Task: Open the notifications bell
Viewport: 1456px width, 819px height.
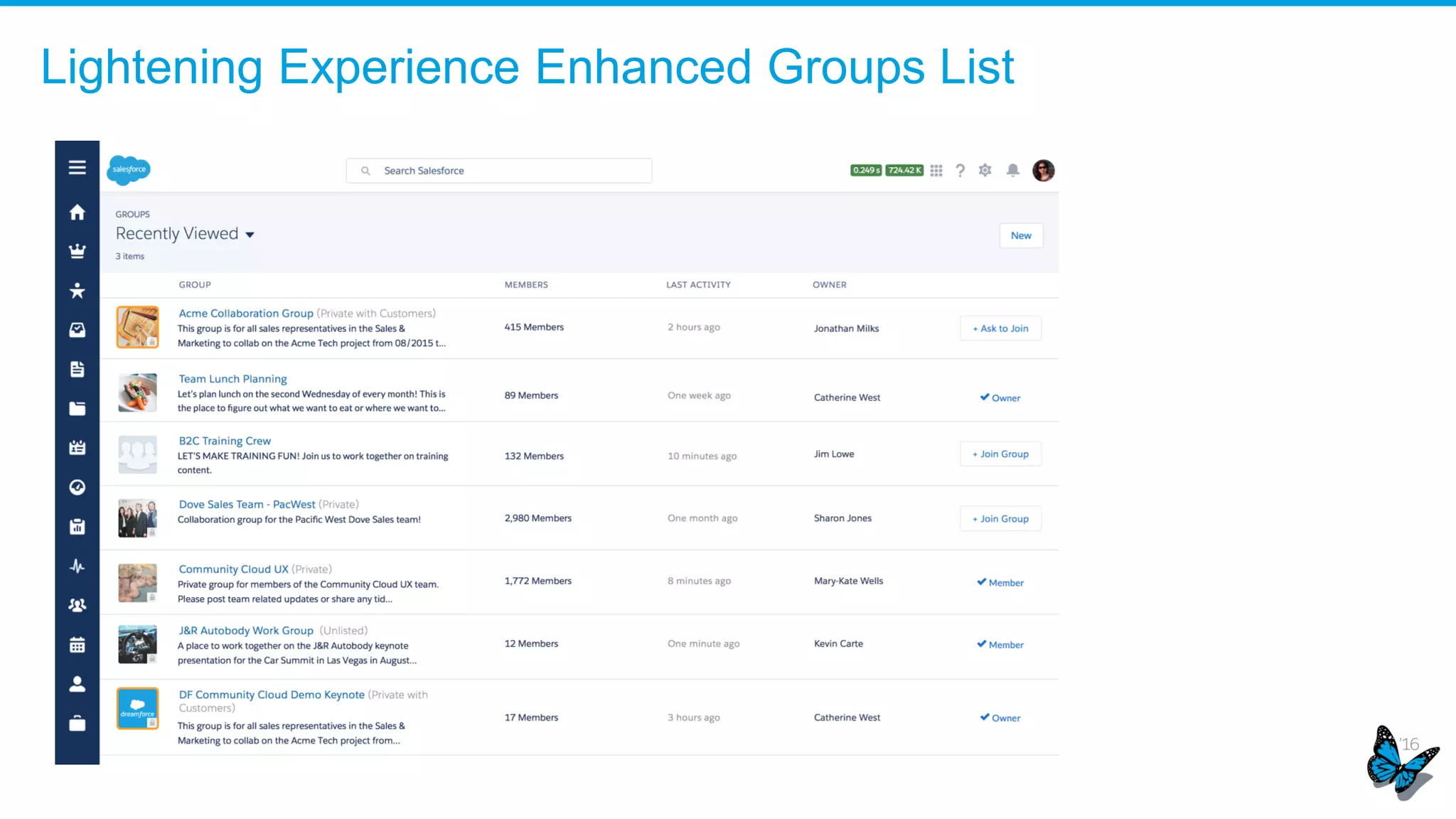Action: tap(1012, 170)
